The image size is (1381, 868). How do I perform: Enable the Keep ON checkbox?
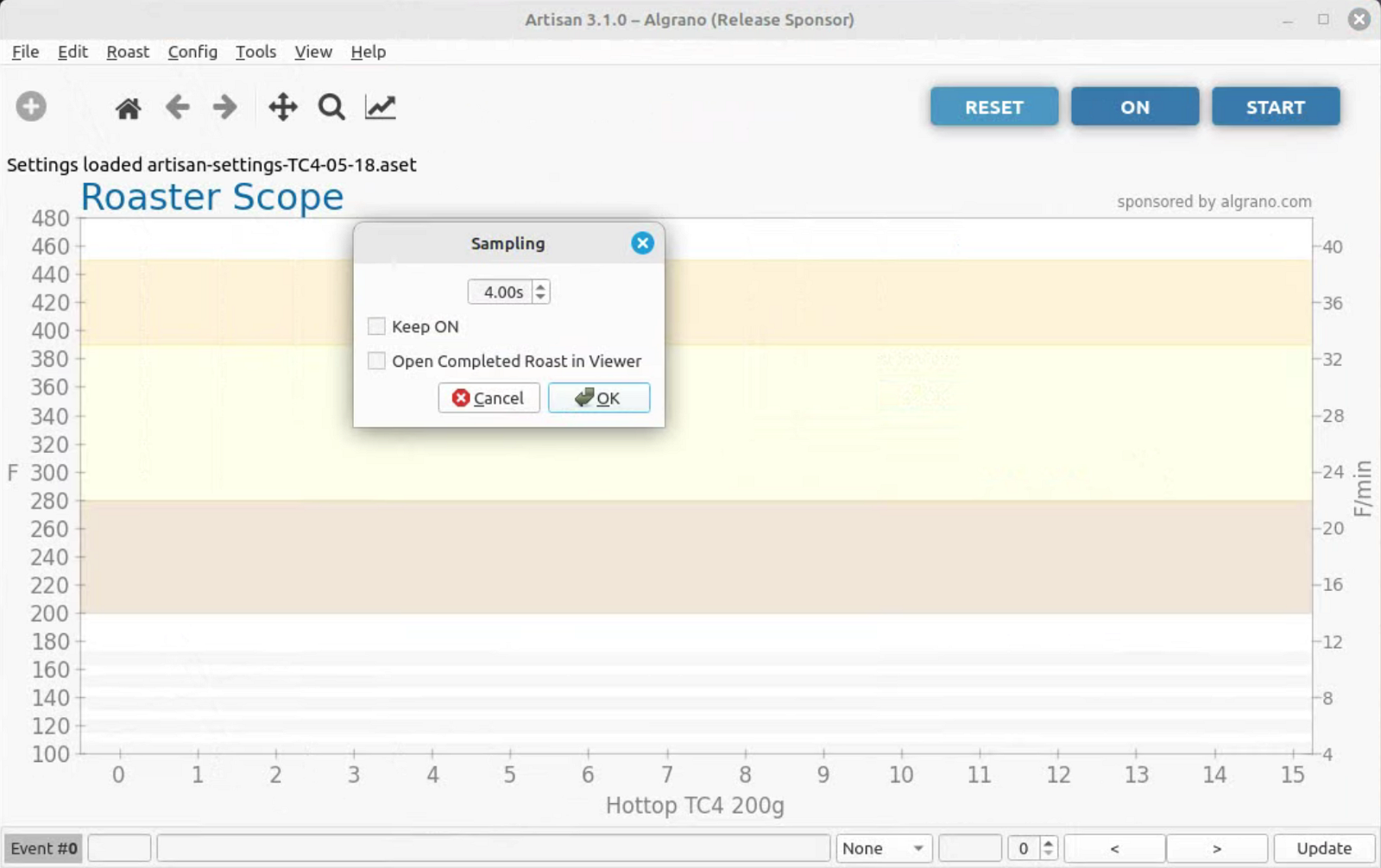[376, 326]
